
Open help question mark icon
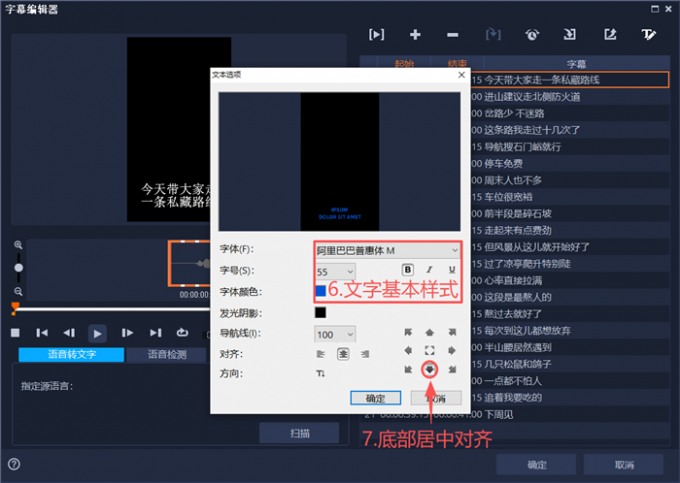14,464
